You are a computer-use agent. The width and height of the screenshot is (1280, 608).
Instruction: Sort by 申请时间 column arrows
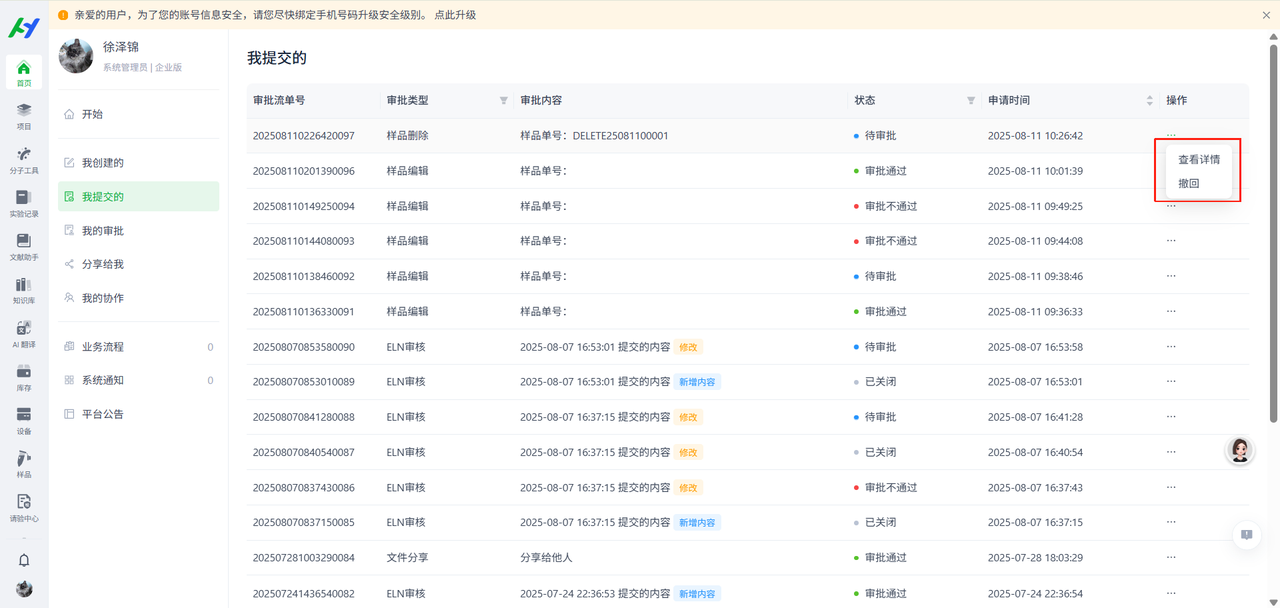(x=1149, y=101)
